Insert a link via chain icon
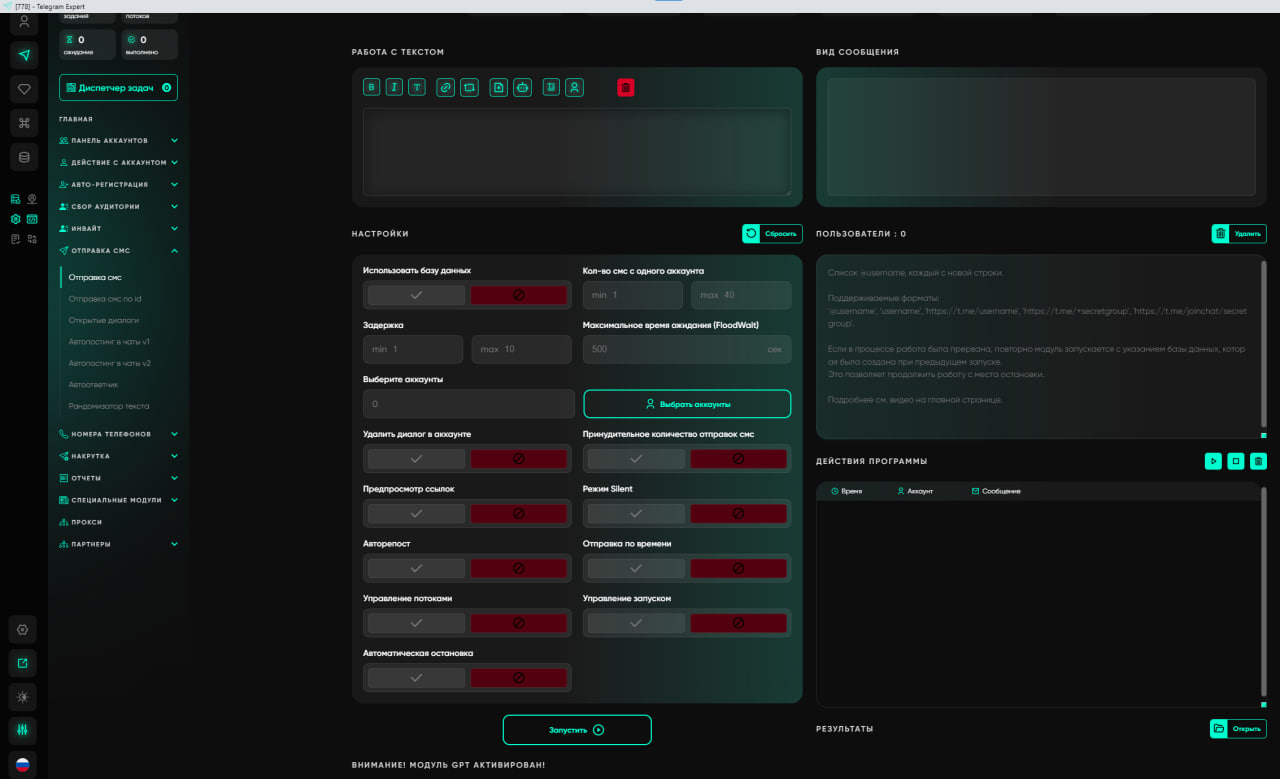 click(x=446, y=88)
